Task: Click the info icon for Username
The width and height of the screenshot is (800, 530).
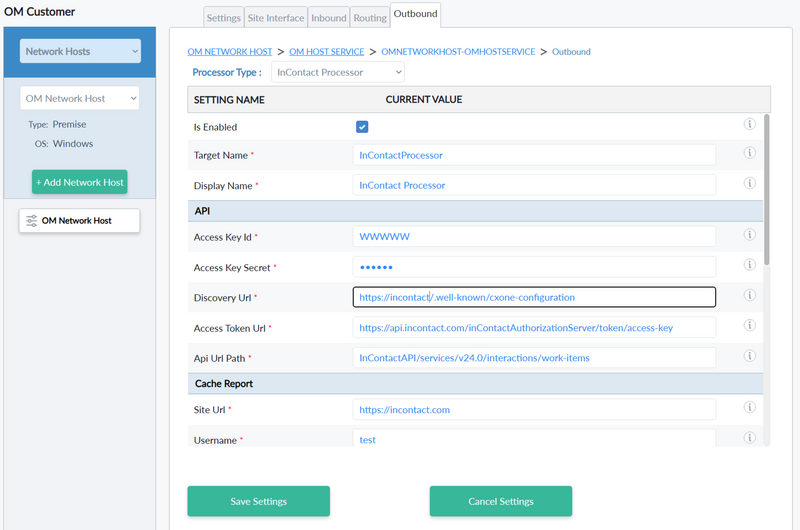Action: tap(749, 438)
